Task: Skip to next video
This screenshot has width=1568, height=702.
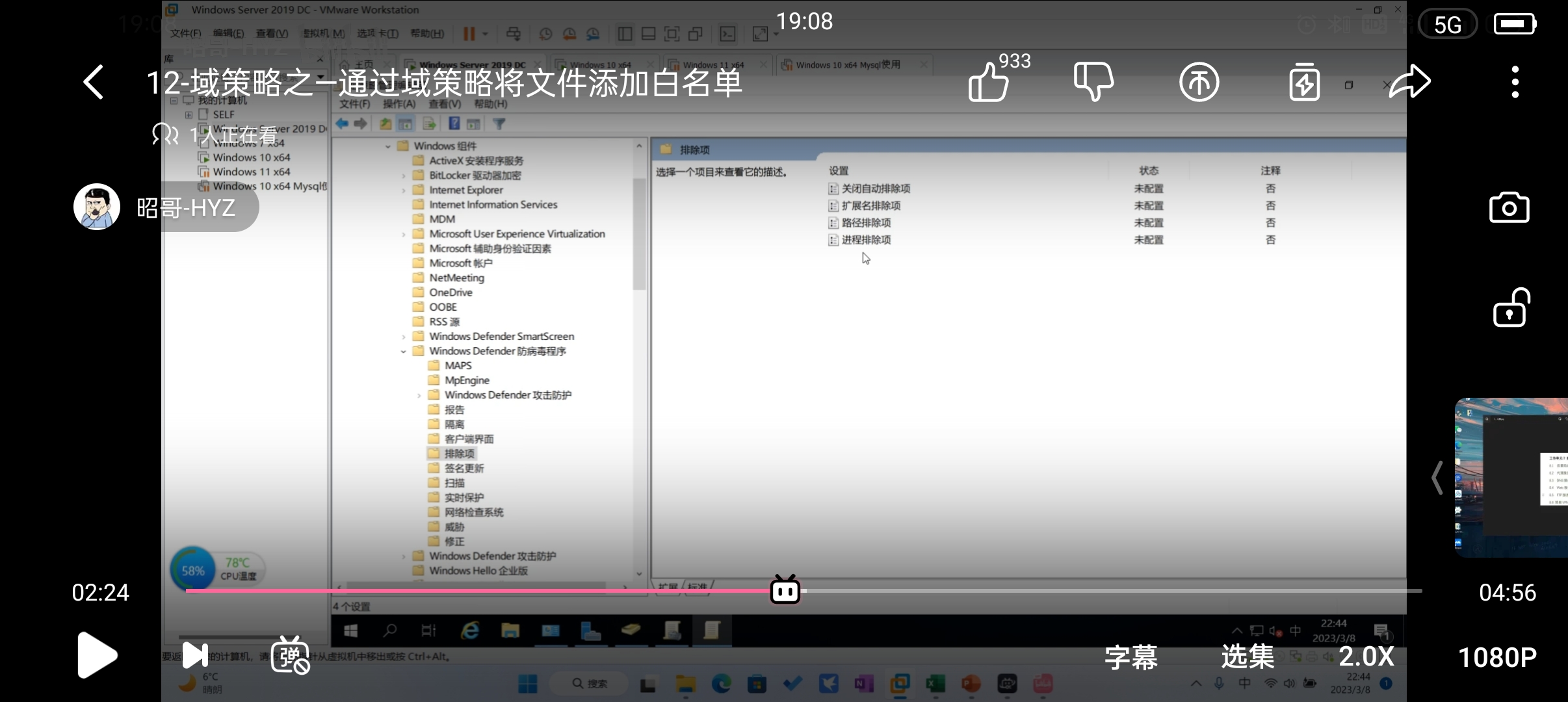Action: [194, 655]
